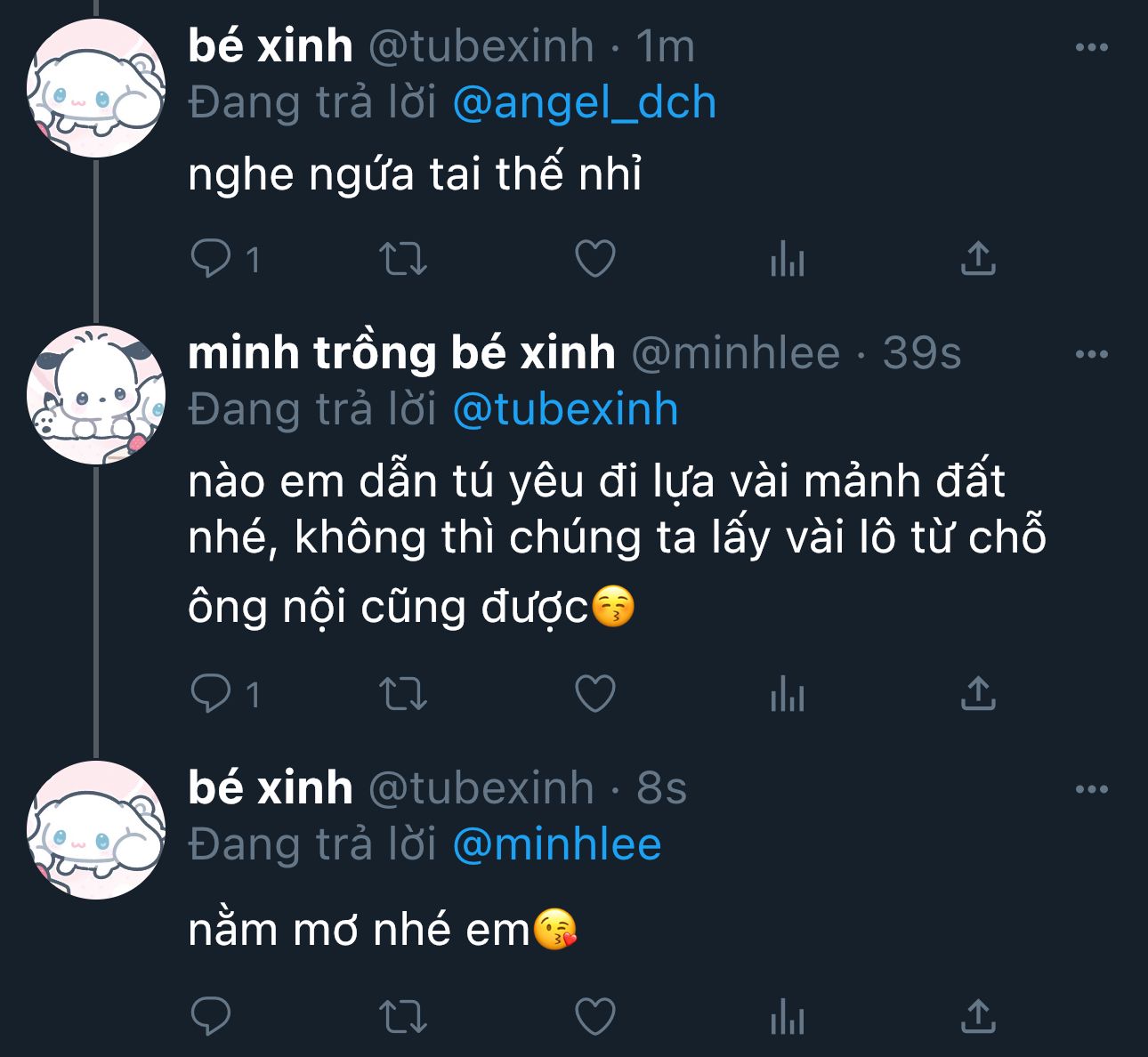View analytics for "nghe ngứa tai" tweet
Image resolution: width=1148 pixels, height=1057 pixels.
tap(788, 261)
